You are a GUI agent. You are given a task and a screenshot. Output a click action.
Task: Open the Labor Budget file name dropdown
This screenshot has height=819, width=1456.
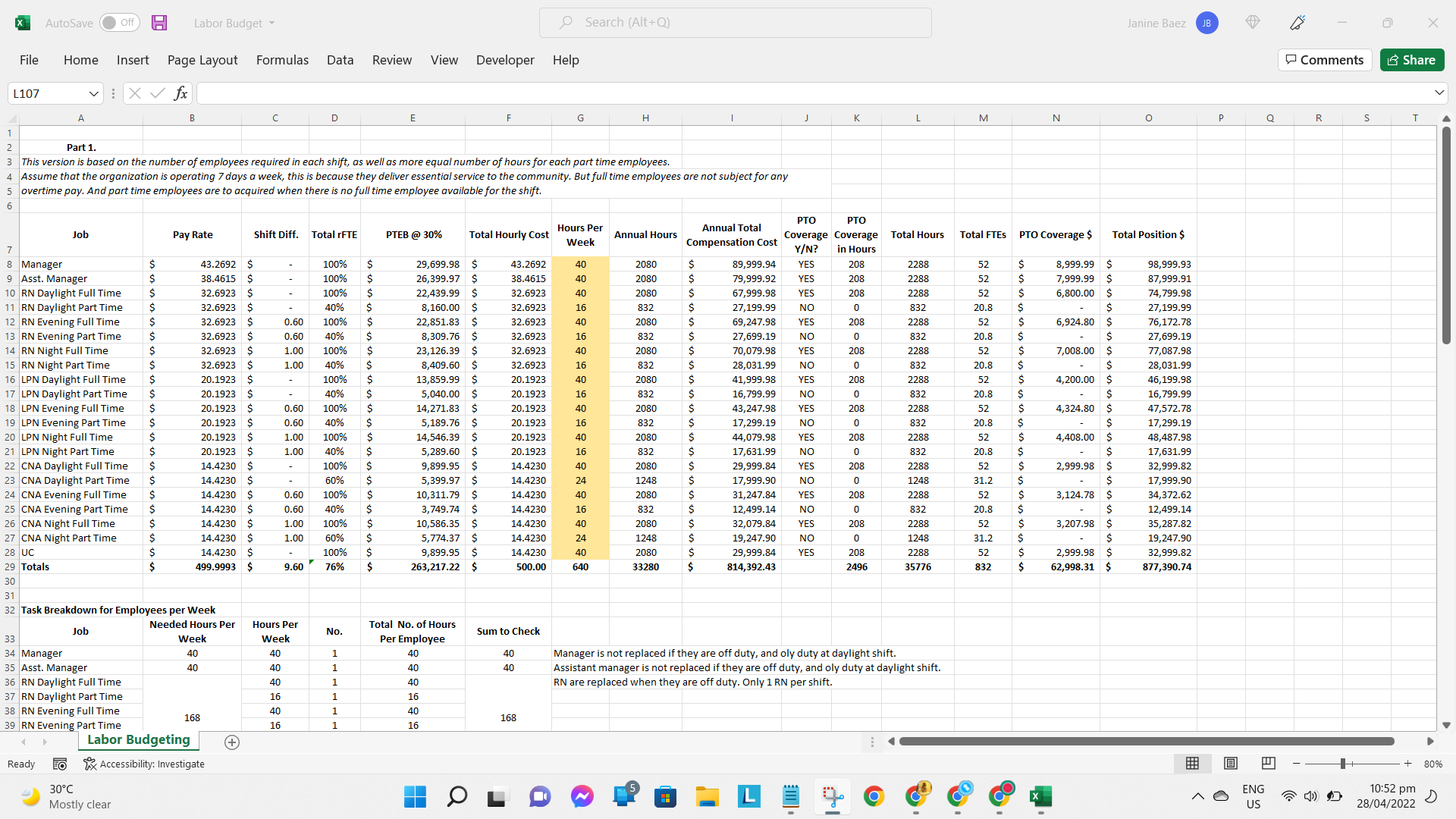234,23
